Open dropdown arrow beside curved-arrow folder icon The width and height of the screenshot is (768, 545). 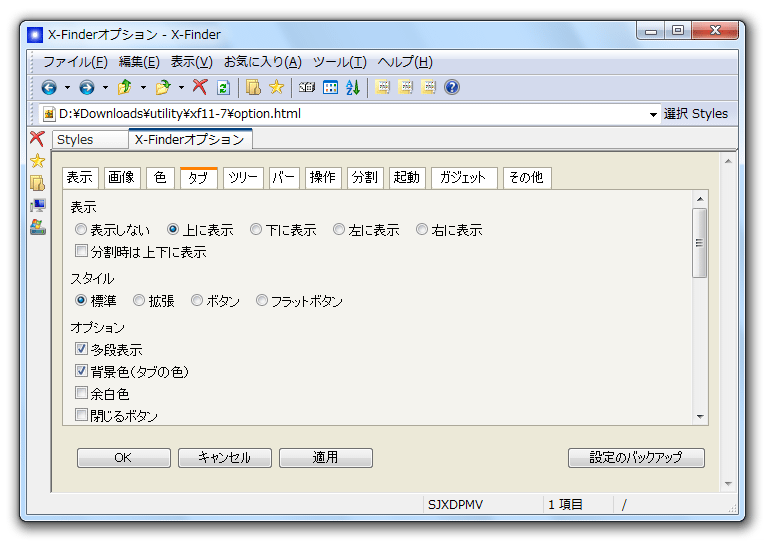pyautogui.click(x=181, y=88)
